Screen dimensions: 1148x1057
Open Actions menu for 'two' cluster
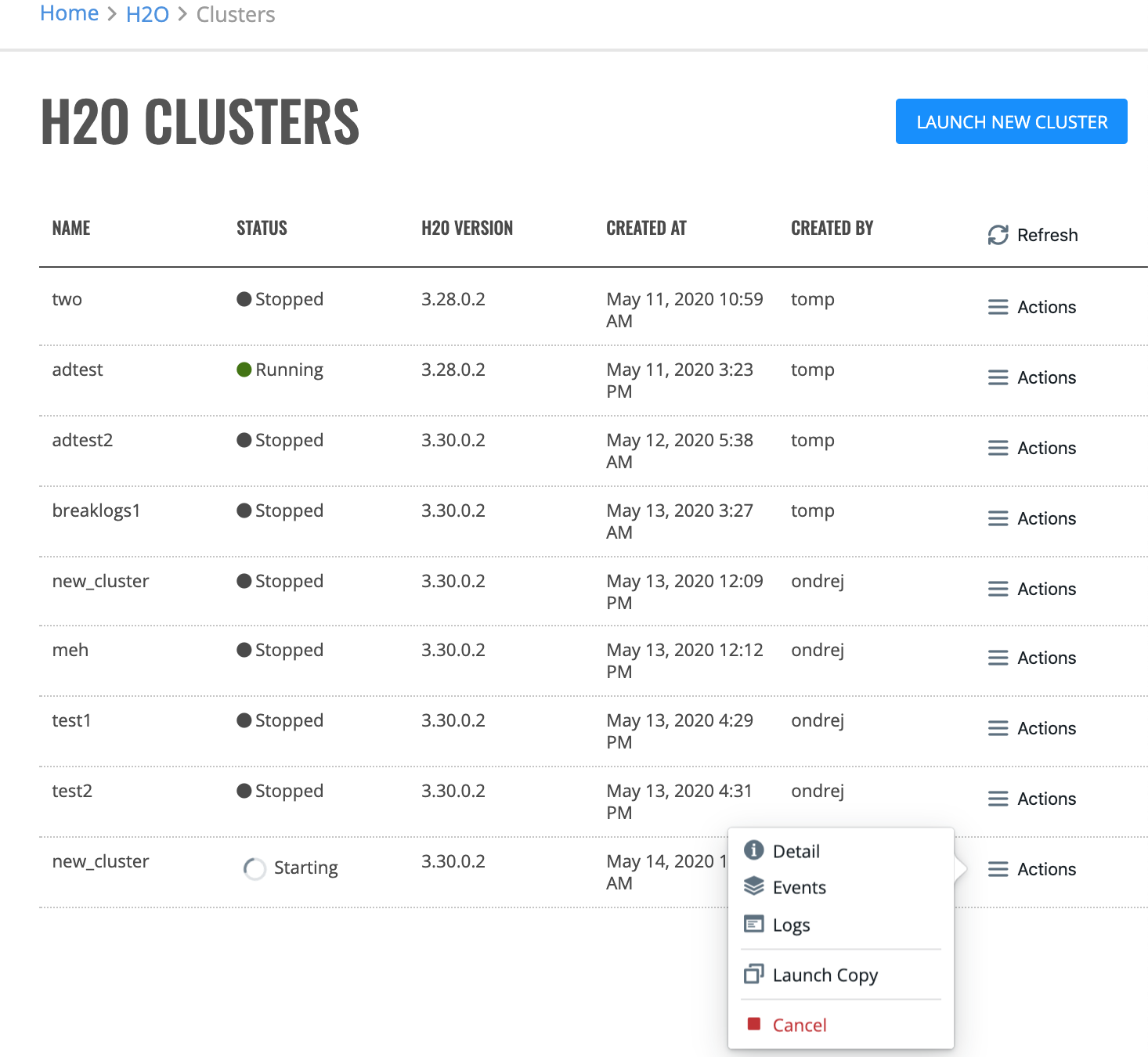click(1032, 307)
